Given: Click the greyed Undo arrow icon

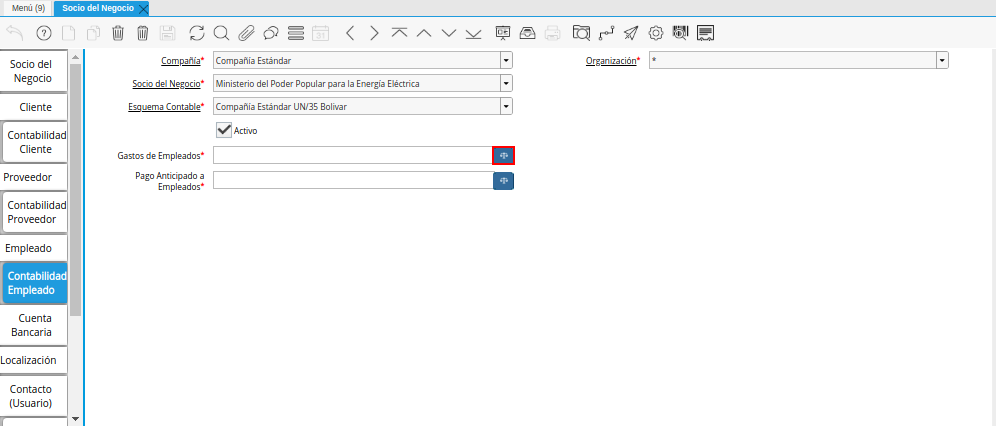Looking at the screenshot, I should [x=15, y=33].
